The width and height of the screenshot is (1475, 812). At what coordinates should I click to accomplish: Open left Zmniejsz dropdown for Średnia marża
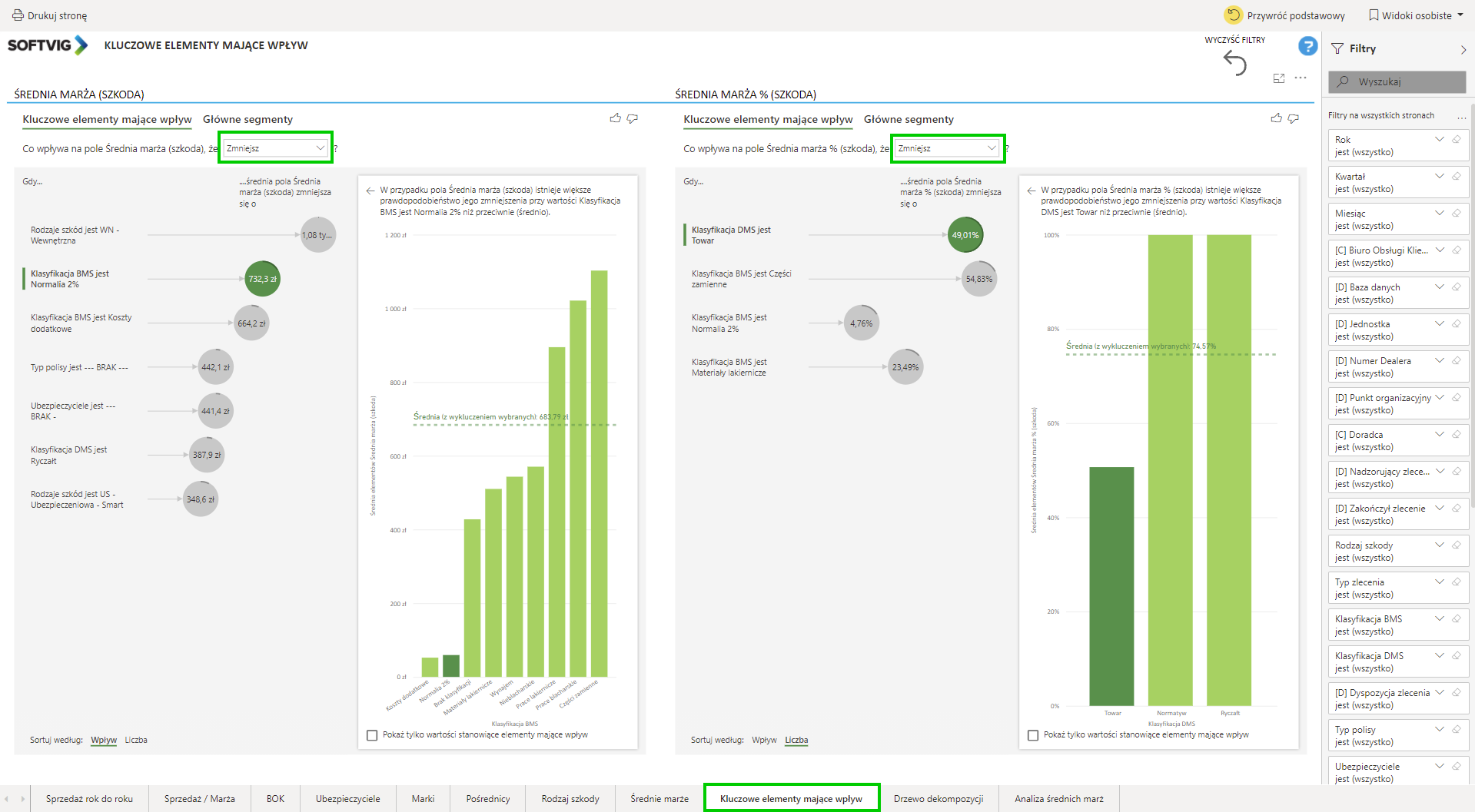(x=276, y=148)
